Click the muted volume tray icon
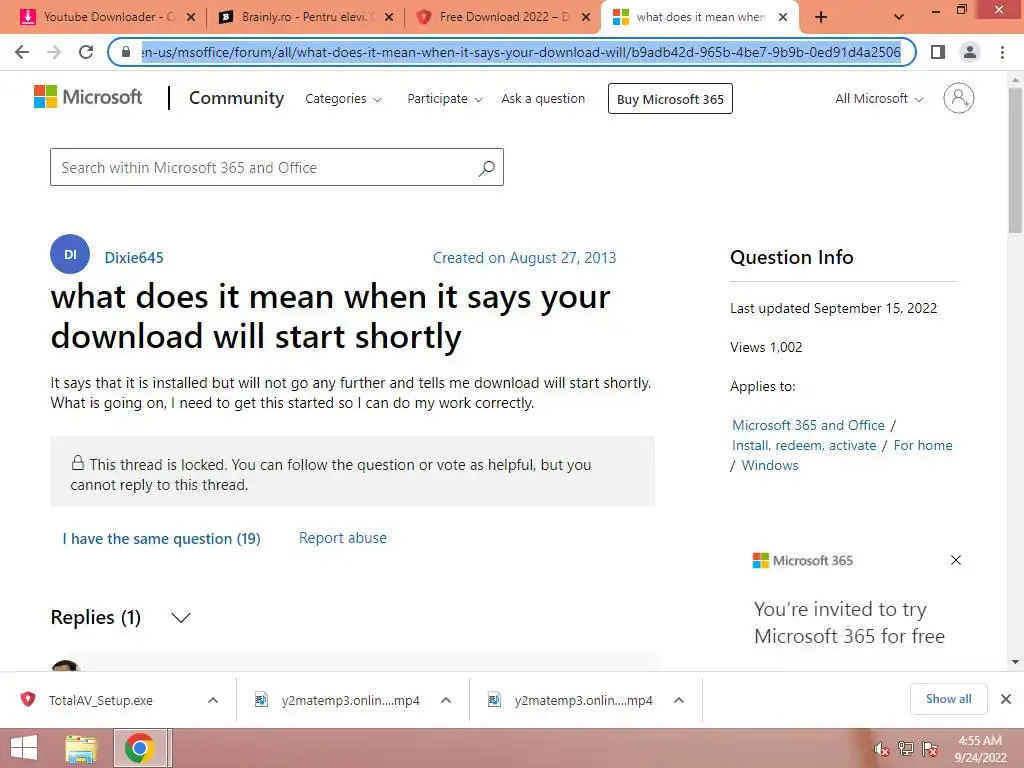The image size is (1024, 768). (882, 749)
